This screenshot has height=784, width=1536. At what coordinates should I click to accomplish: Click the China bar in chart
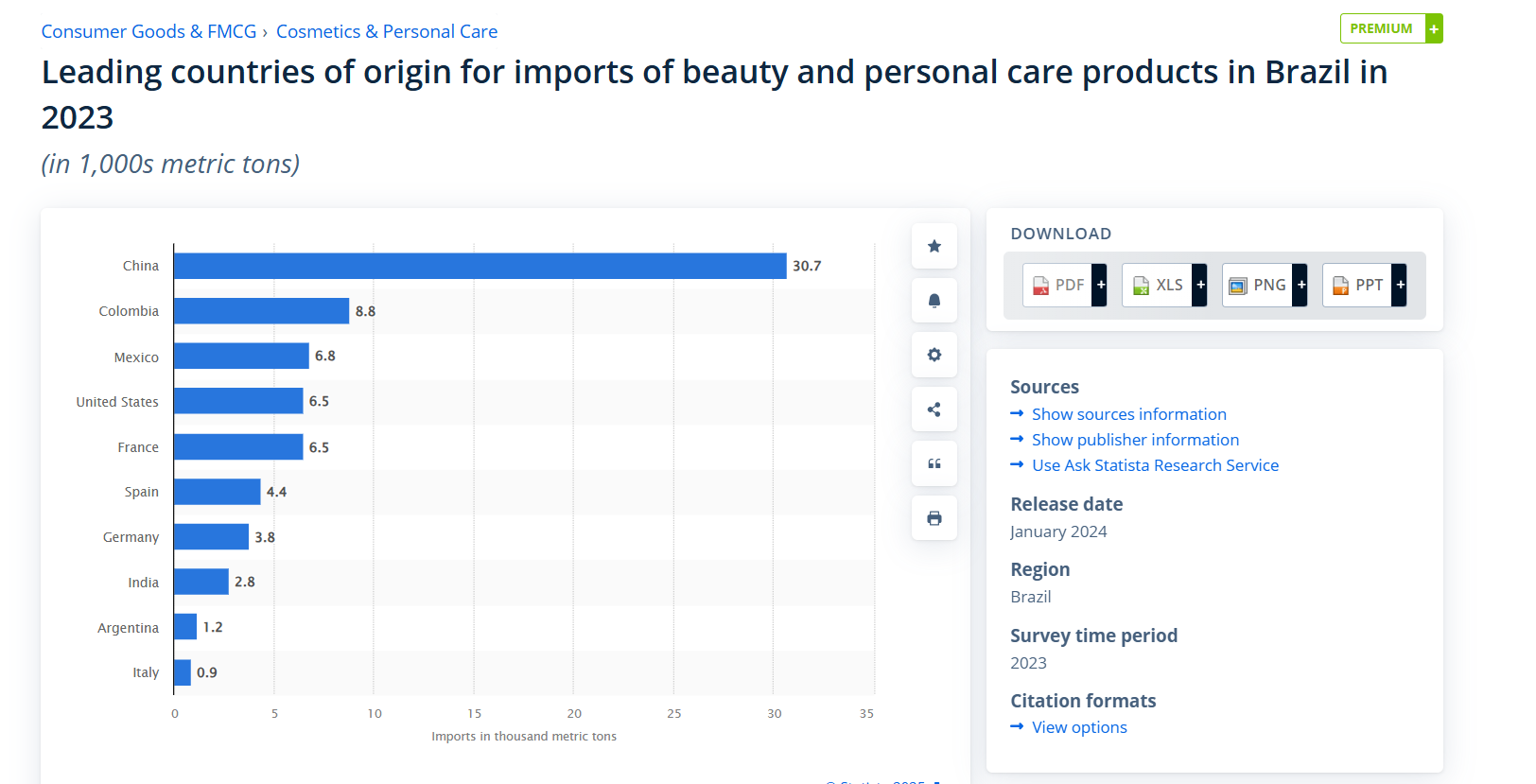click(x=480, y=266)
